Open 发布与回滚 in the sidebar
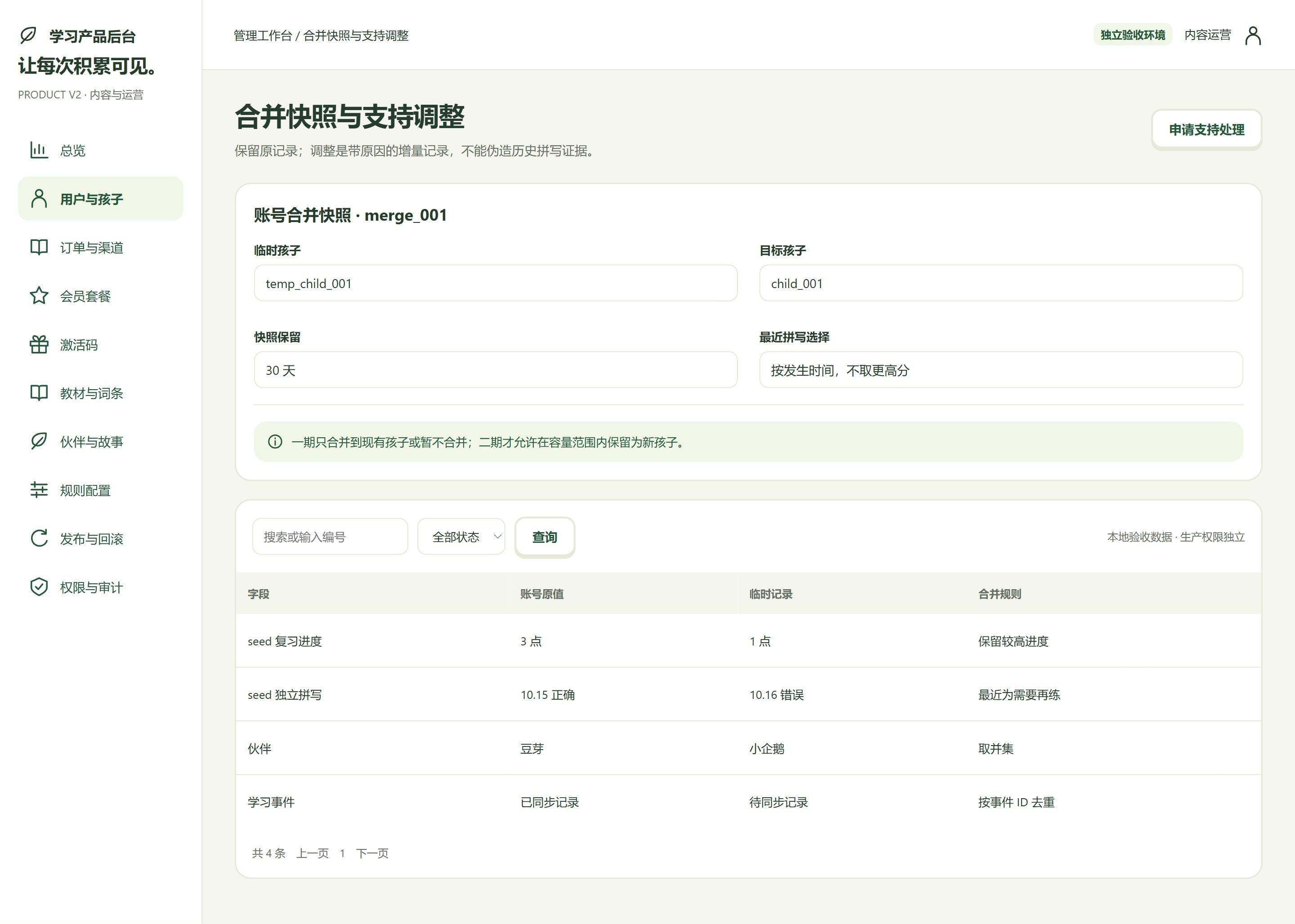The height and width of the screenshot is (924, 1295). click(101, 538)
